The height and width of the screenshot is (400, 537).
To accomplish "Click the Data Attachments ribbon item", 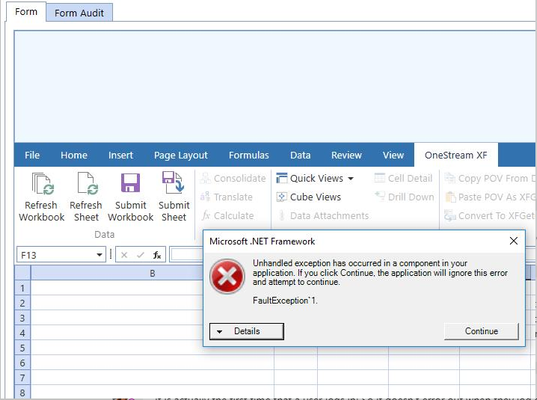I will click(x=324, y=215).
